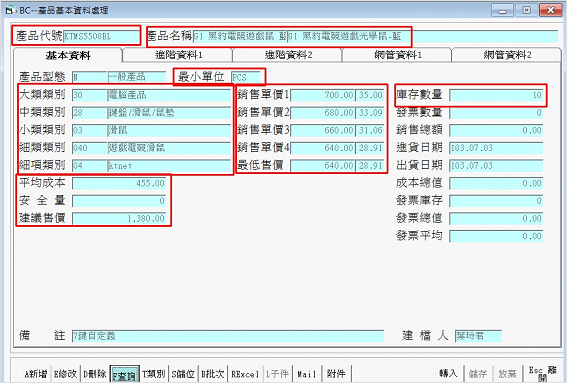
Task: Click the 放棄 (discard) button
Action: coord(507,374)
